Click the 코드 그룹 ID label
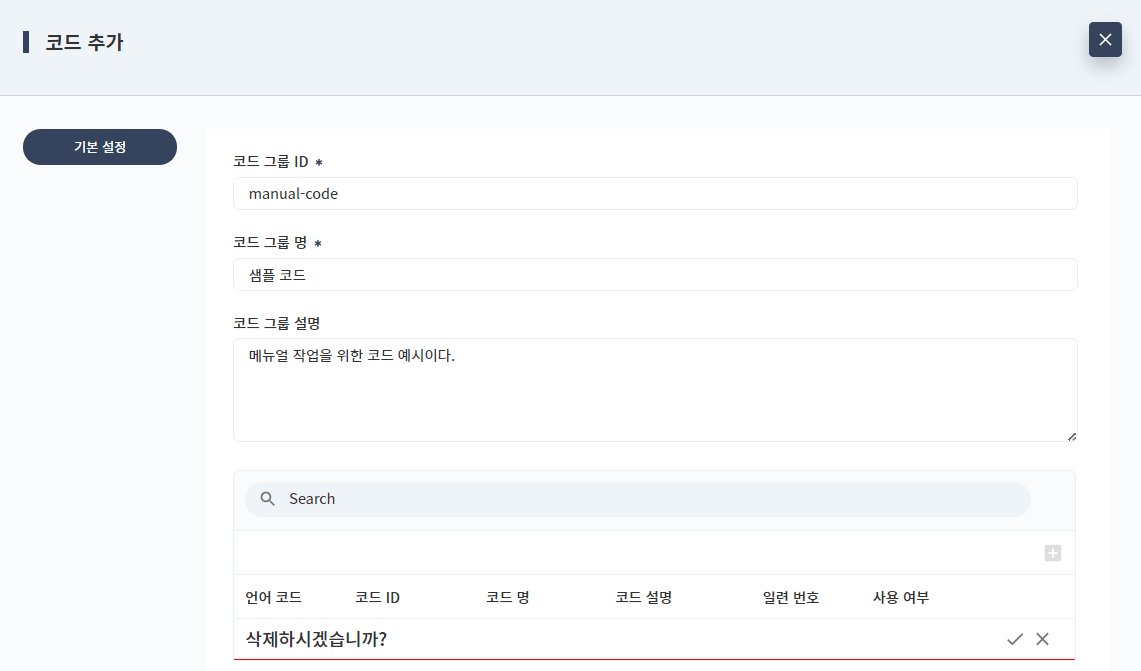The height and width of the screenshot is (671, 1141). click(271, 162)
